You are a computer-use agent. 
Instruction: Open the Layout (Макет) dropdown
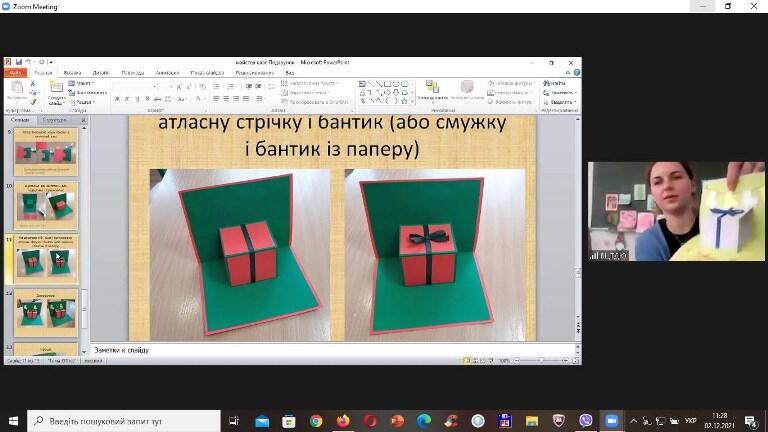81,83
